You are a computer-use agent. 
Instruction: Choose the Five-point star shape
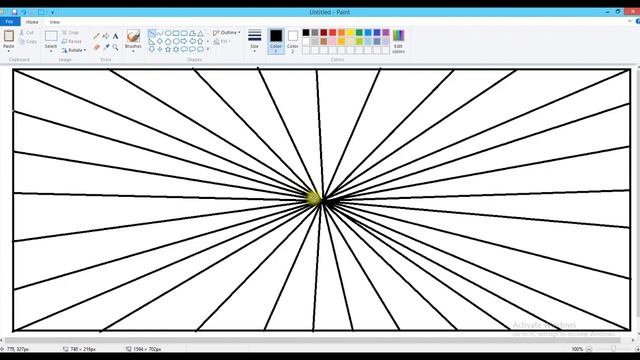168,49
